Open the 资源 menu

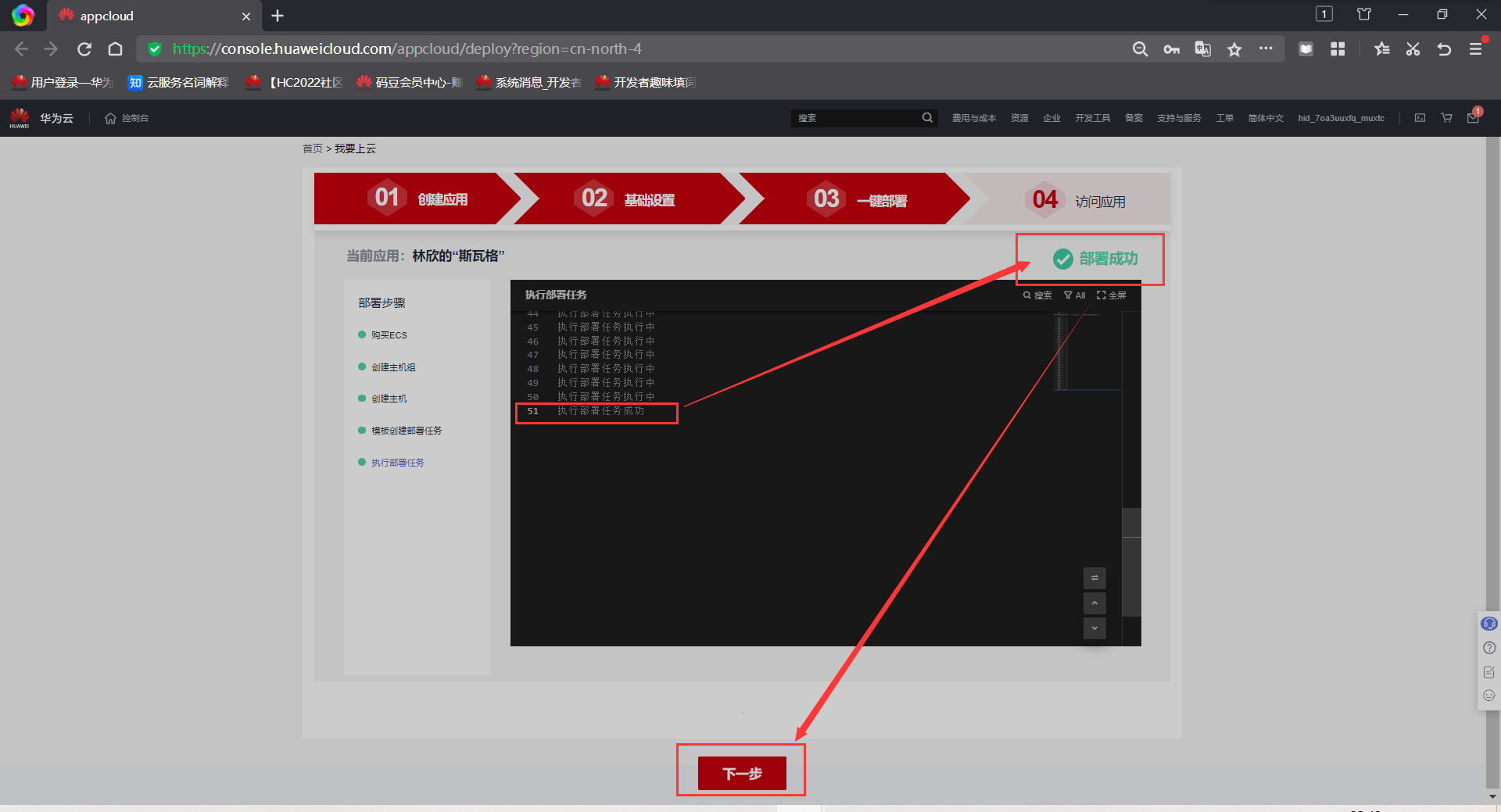[1019, 118]
